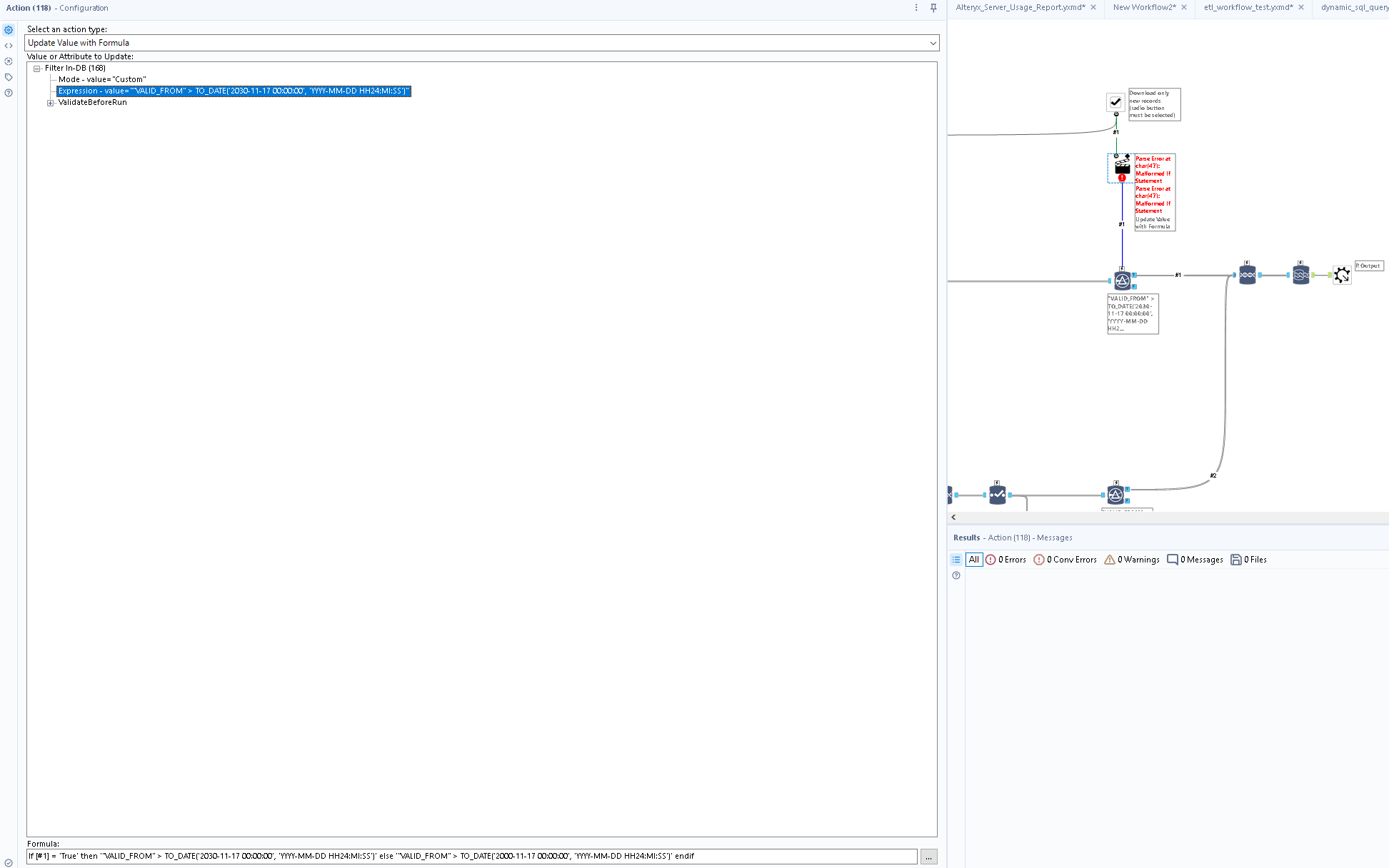Switch to Alteryx_Server_Usage_Report.yxmd tab
The width and height of the screenshot is (1389, 868).
pos(1020,7)
